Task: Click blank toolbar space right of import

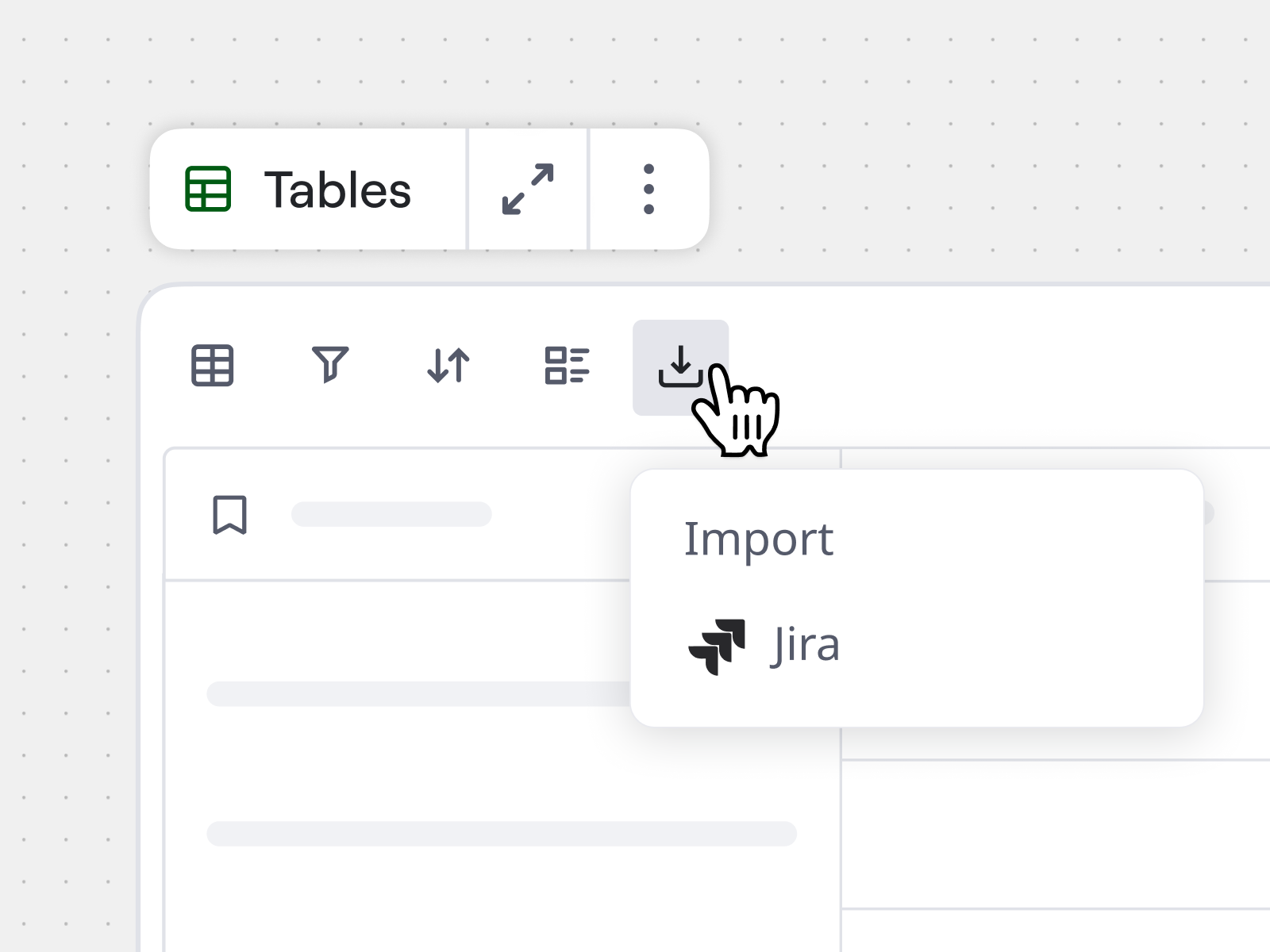Action: pos(992,367)
